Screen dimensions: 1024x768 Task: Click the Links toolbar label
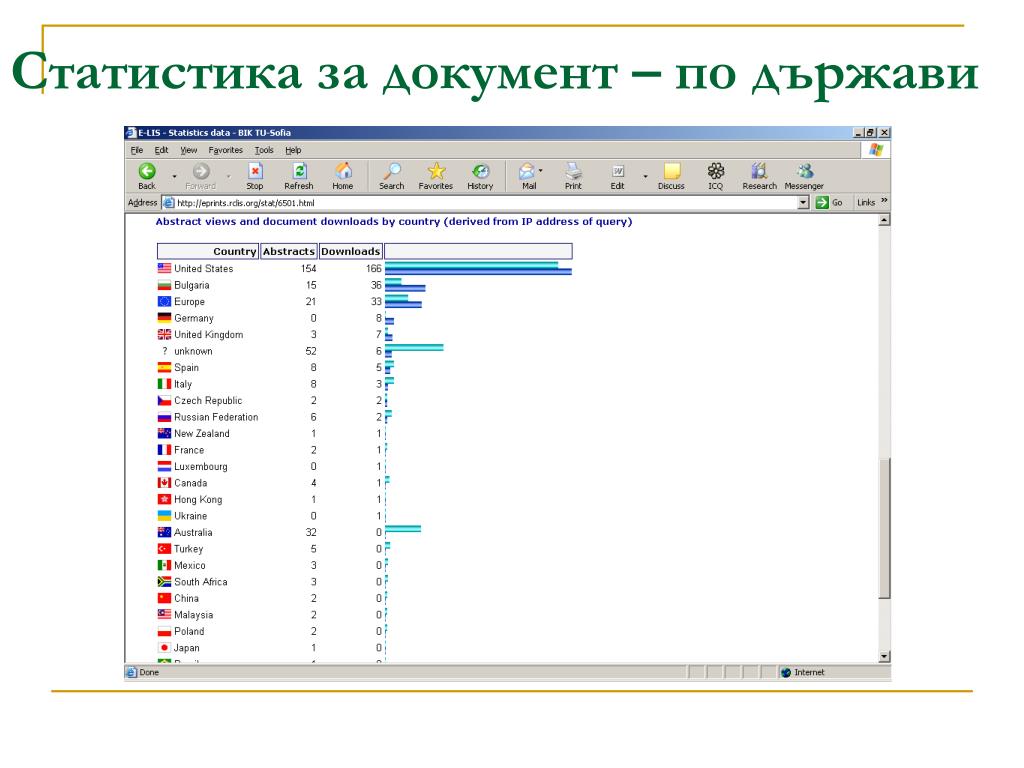(866, 202)
